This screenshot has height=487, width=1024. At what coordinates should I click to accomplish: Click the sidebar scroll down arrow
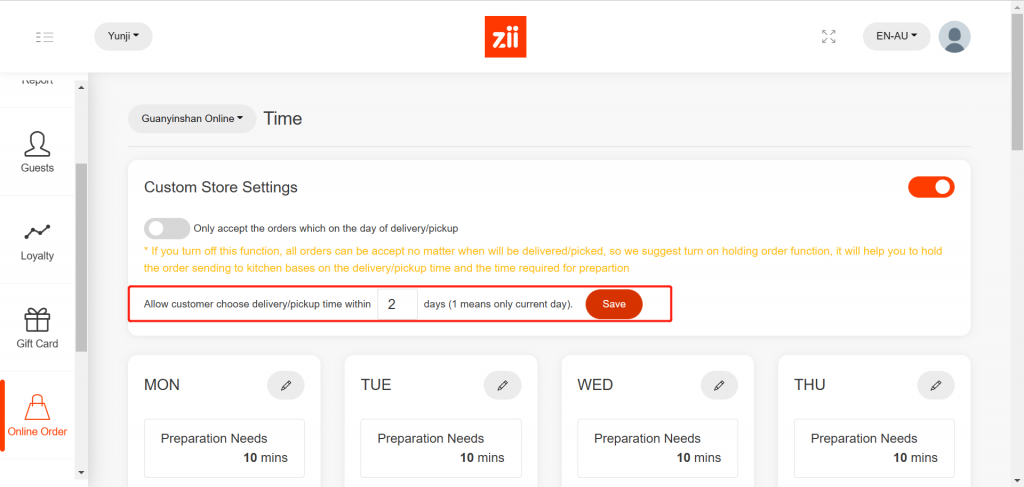(81, 472)
